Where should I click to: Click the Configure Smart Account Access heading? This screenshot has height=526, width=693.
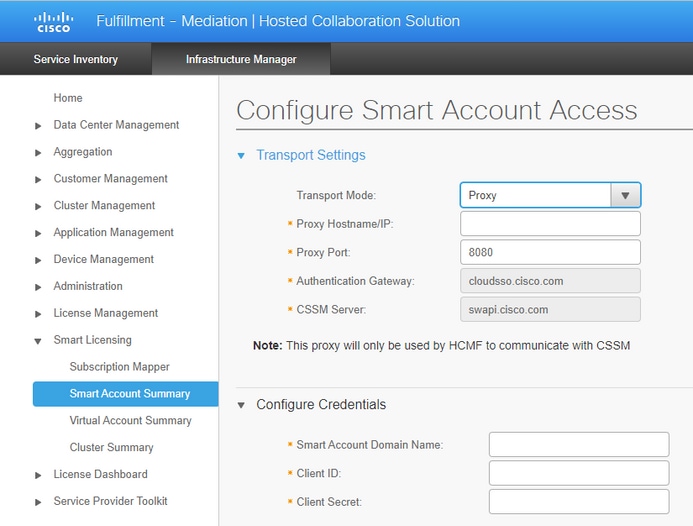coord(437,110)
